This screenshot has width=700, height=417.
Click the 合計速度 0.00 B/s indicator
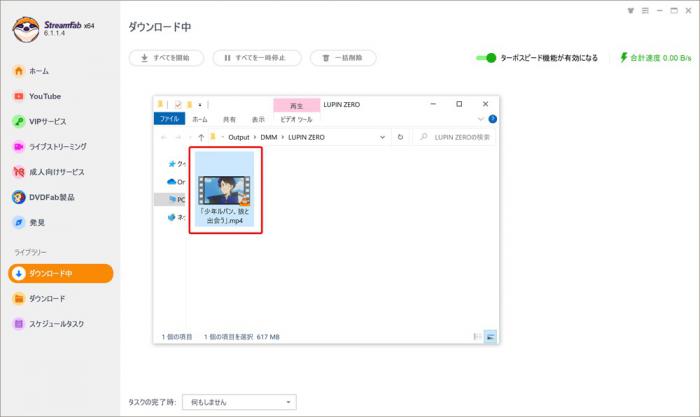655,58
